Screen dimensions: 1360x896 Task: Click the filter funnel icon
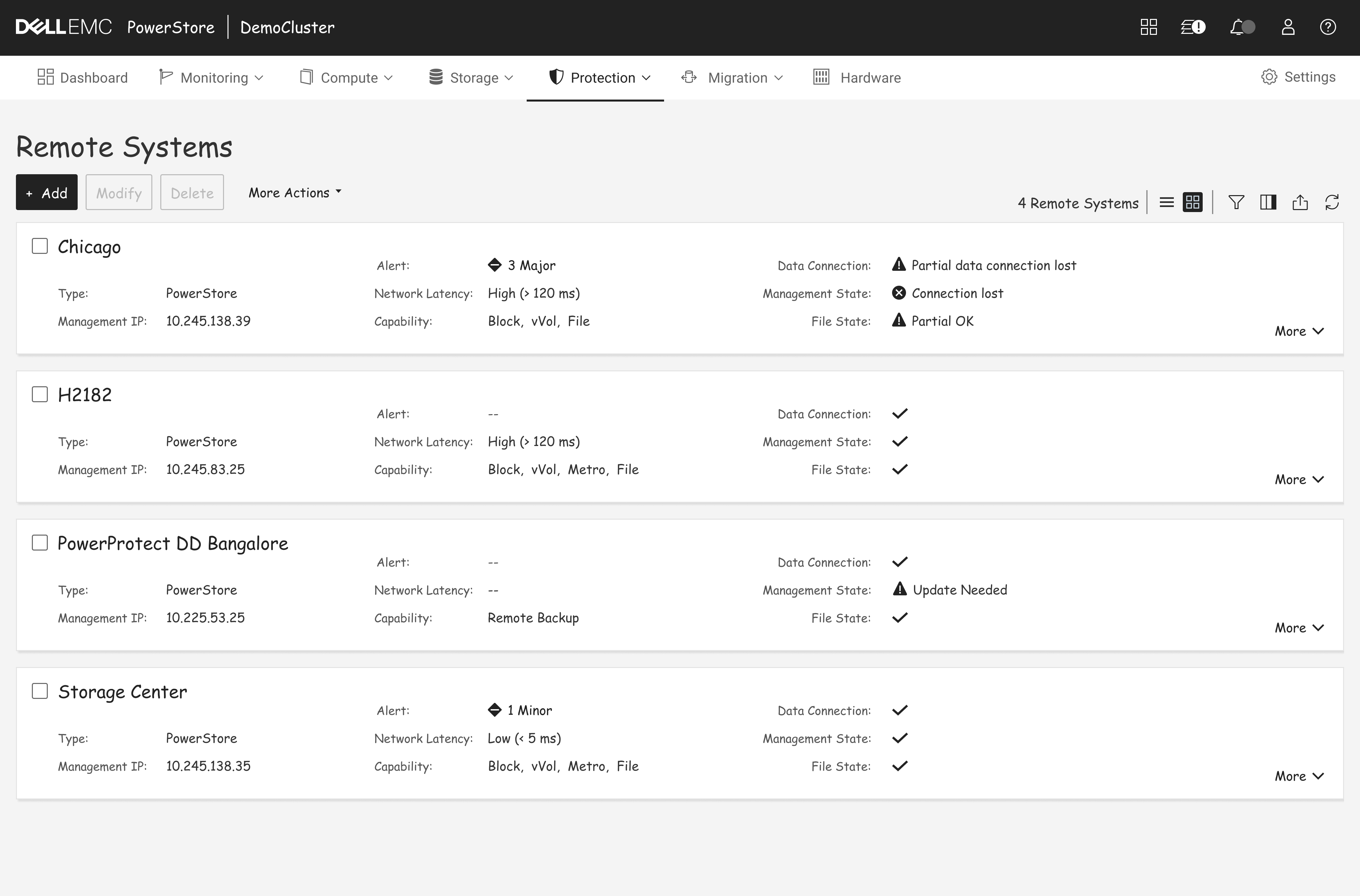point(1236,202)
